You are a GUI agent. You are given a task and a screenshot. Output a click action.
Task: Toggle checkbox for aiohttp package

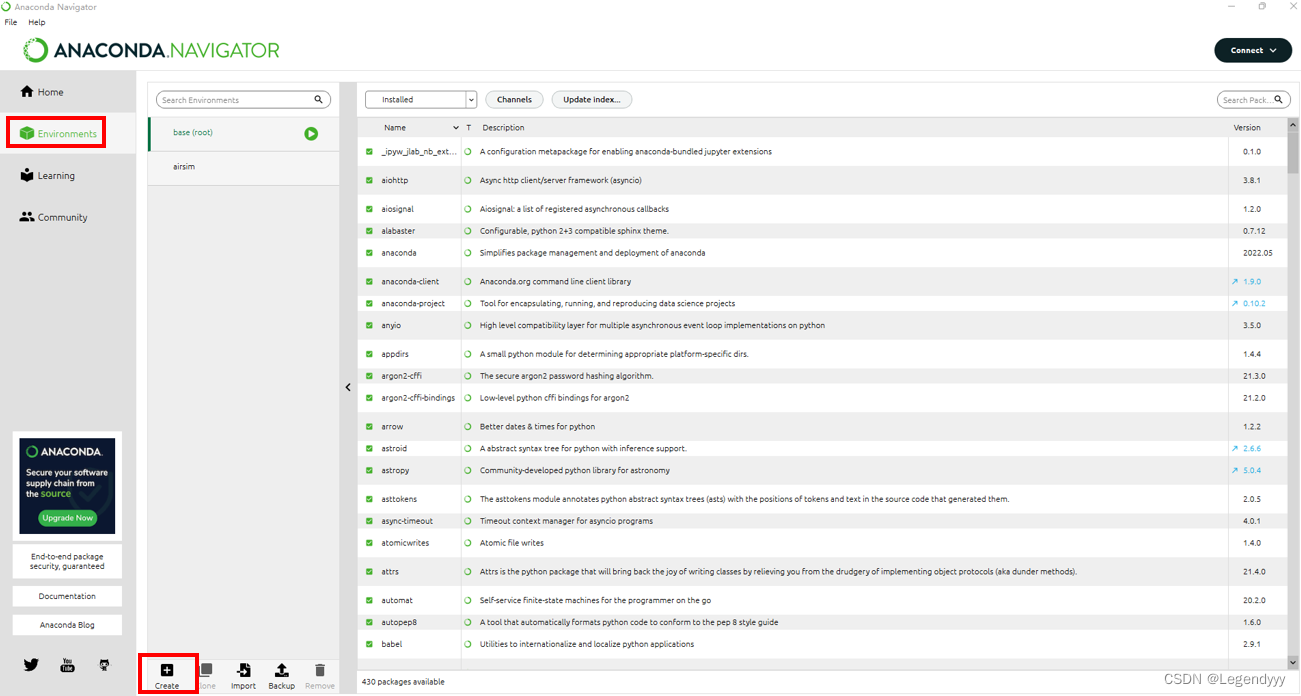click(369, 181)
